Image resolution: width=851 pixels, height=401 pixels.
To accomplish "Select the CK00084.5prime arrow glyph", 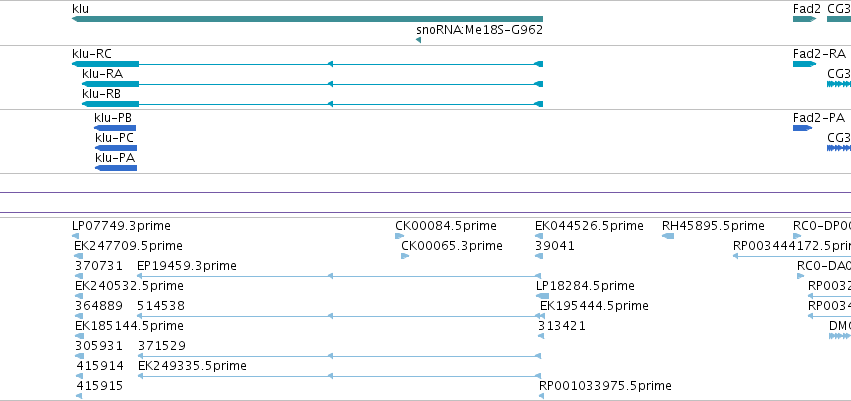I will pos(399,236).
